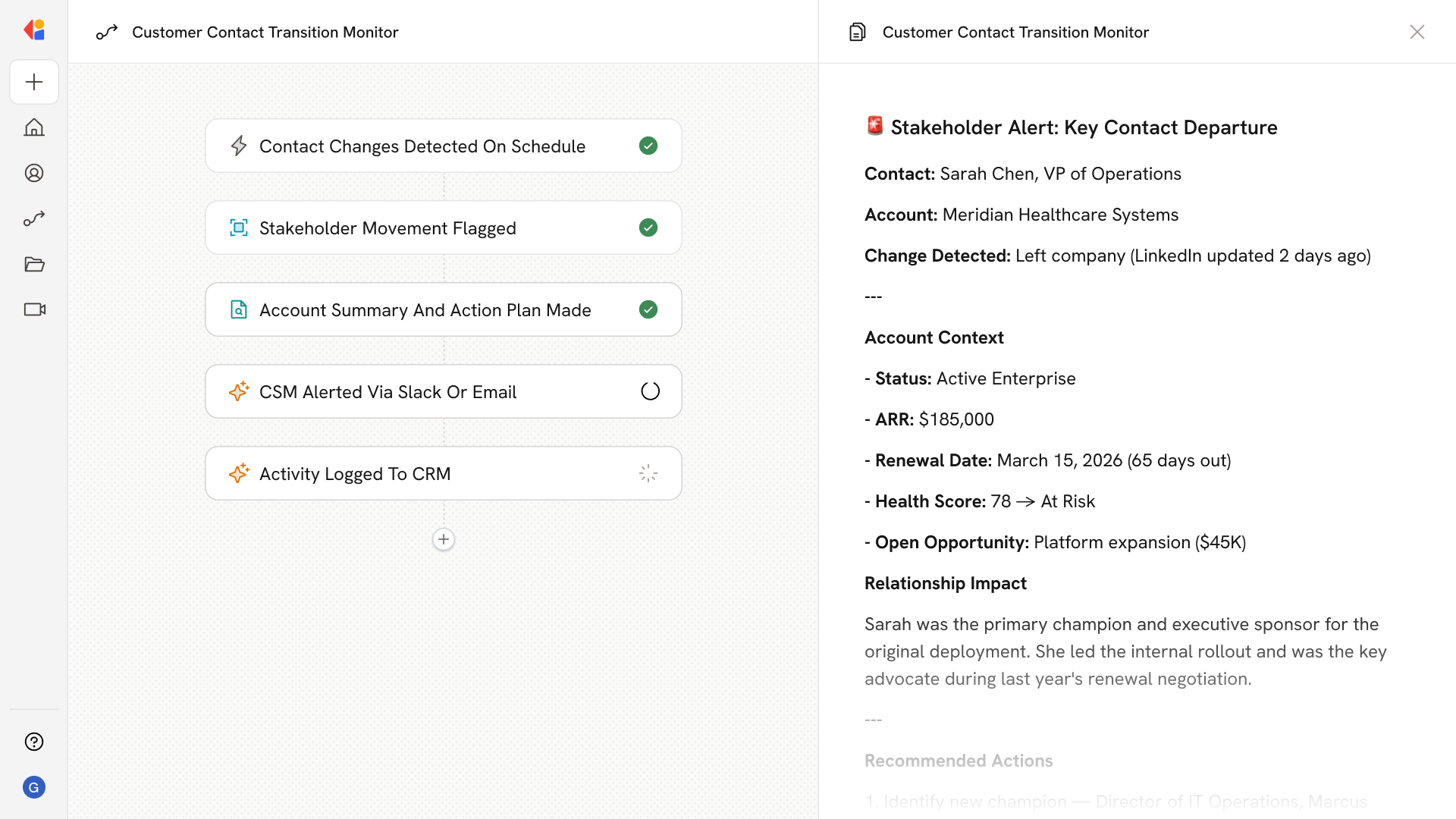Screen dimensions: 1456x819
Task: Expand the Stakeholder Movement Flagged step
Action: (x=444, y=227)
